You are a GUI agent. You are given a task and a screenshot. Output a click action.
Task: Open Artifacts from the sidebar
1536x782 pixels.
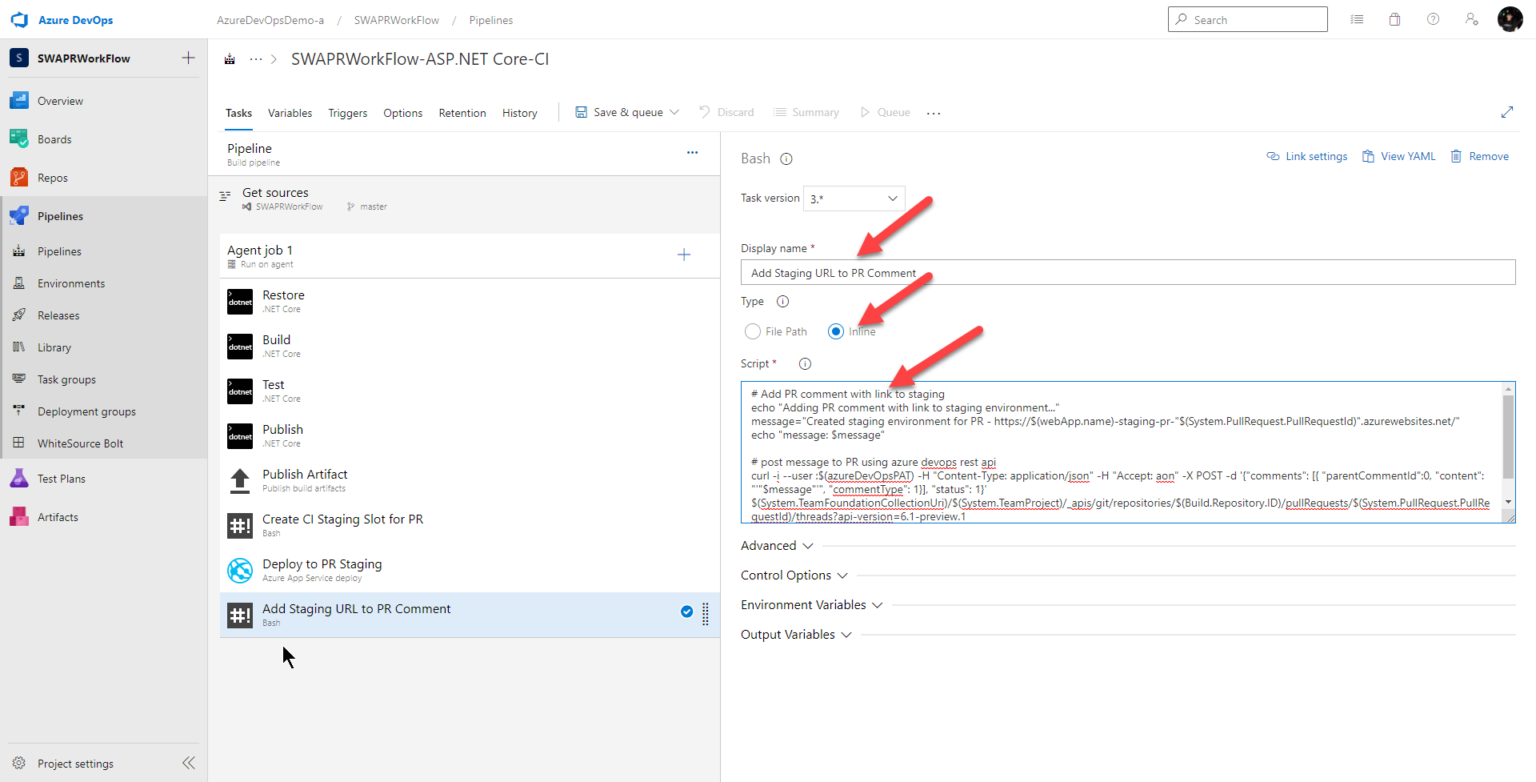point(57,517)
